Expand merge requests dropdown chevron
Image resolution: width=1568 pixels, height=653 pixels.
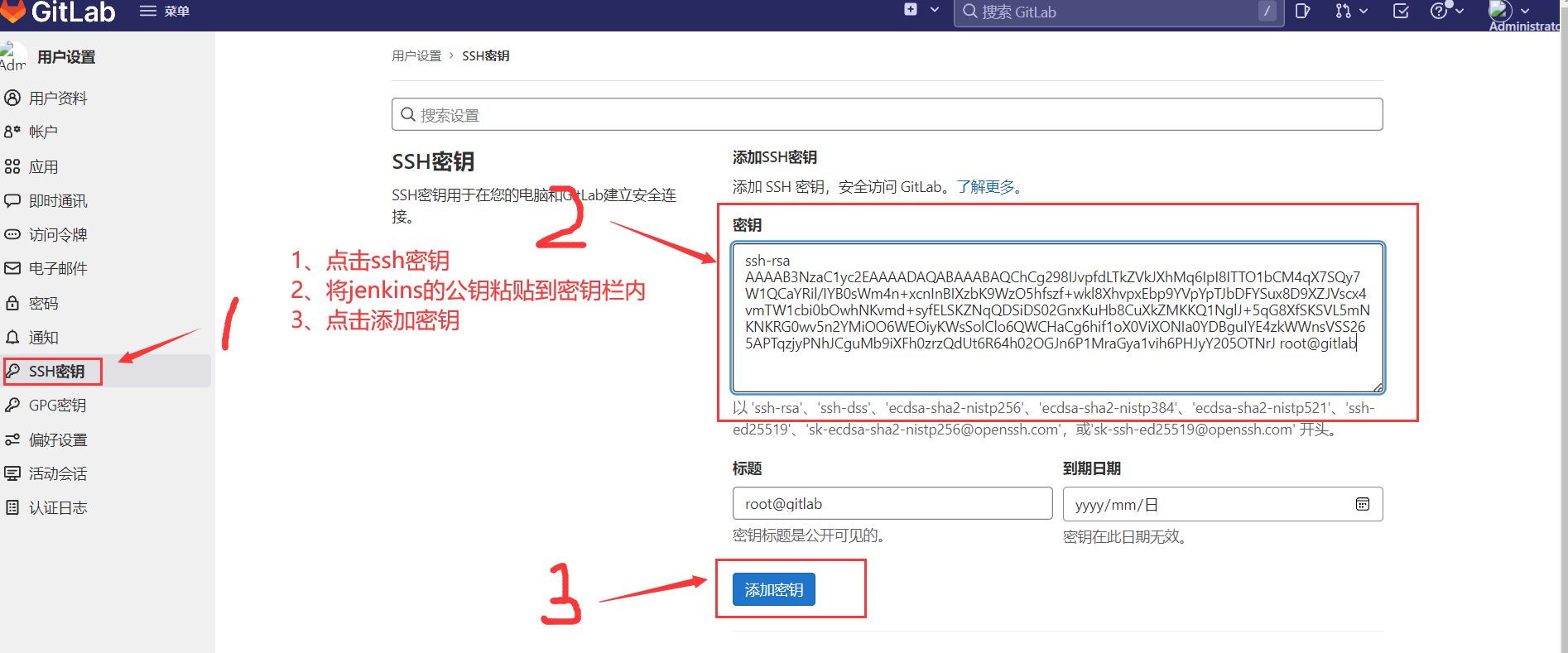[1364, 11]
